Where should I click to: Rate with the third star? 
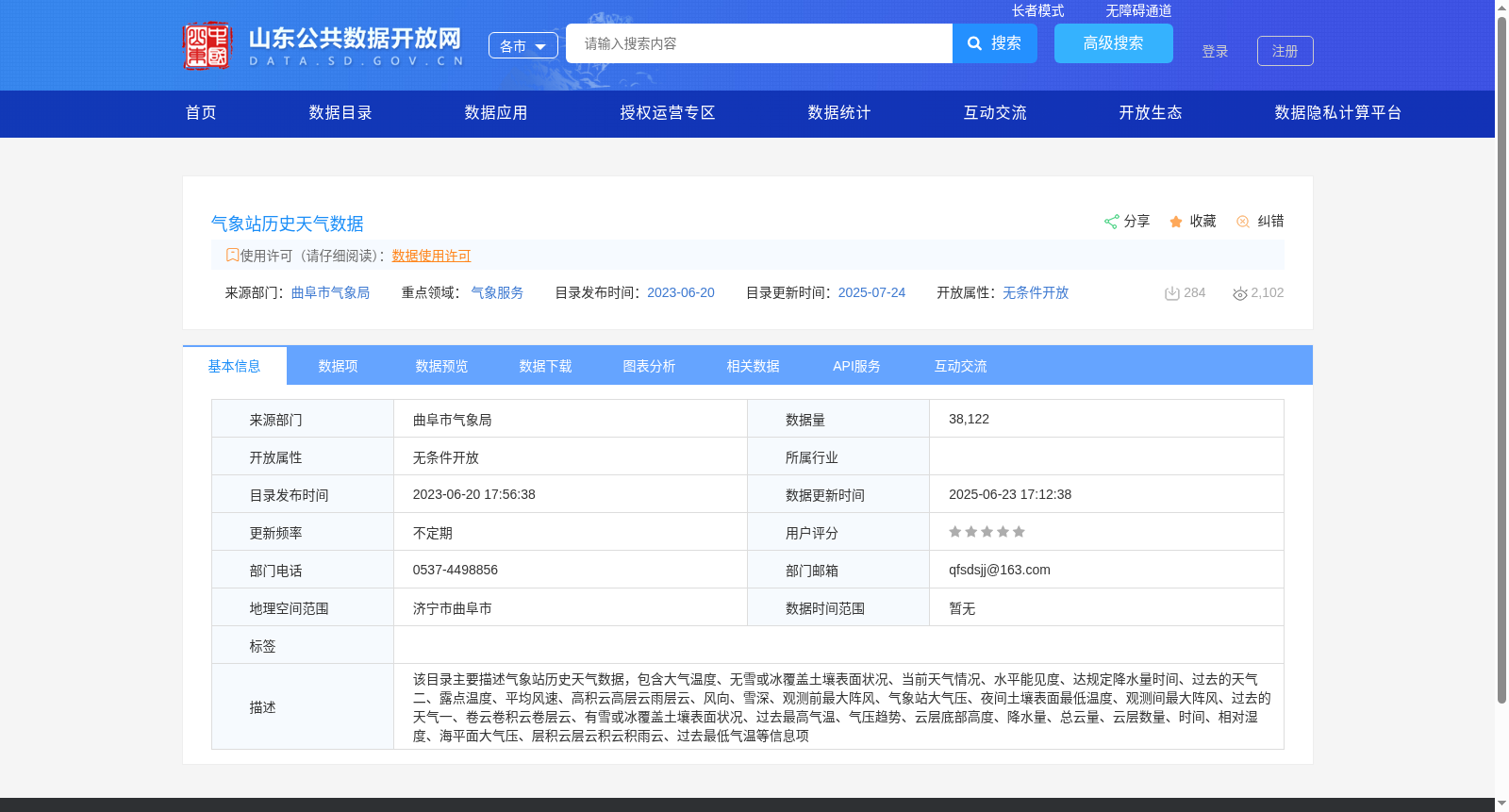coord(987,532)
